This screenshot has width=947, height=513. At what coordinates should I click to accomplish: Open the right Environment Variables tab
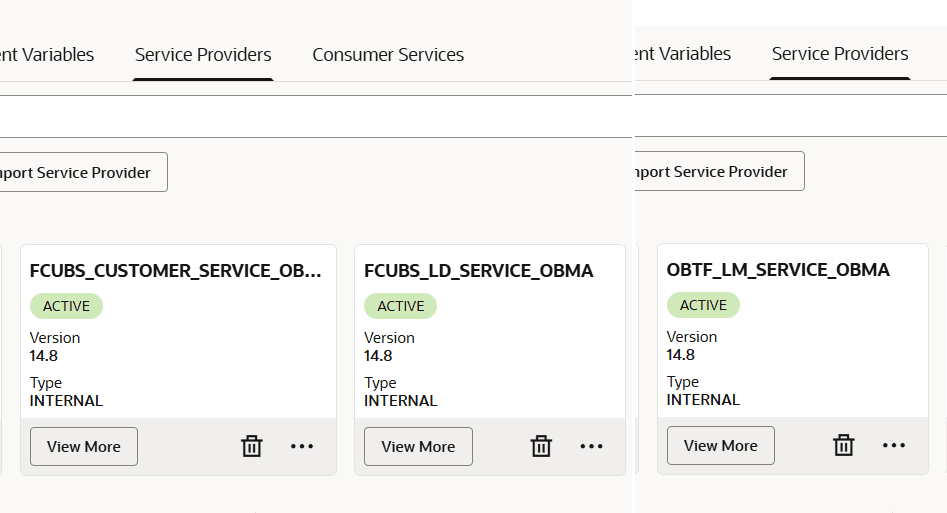tap(683, 54)
